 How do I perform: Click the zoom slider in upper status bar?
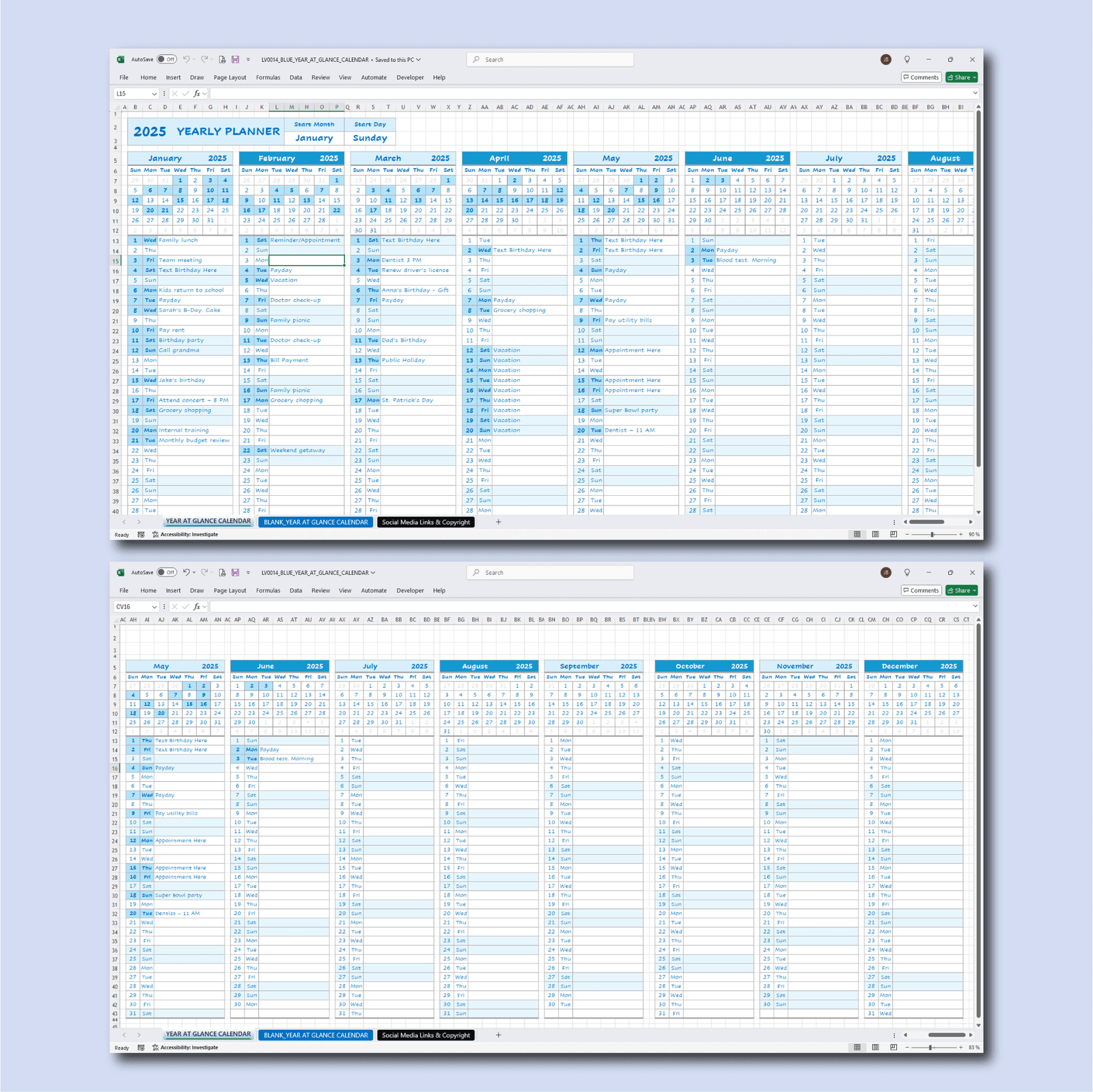(x=932, y=535)
